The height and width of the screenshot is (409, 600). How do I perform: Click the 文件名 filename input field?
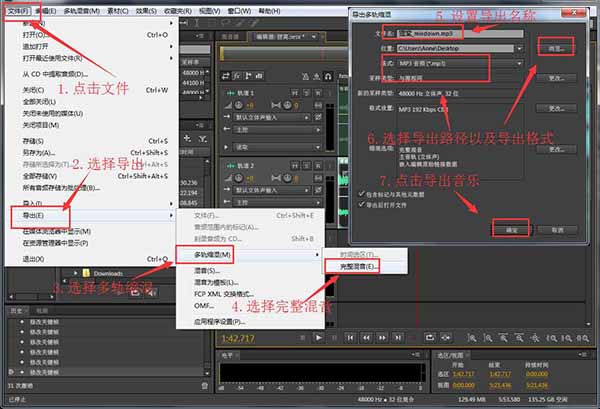tap(460, 34)
